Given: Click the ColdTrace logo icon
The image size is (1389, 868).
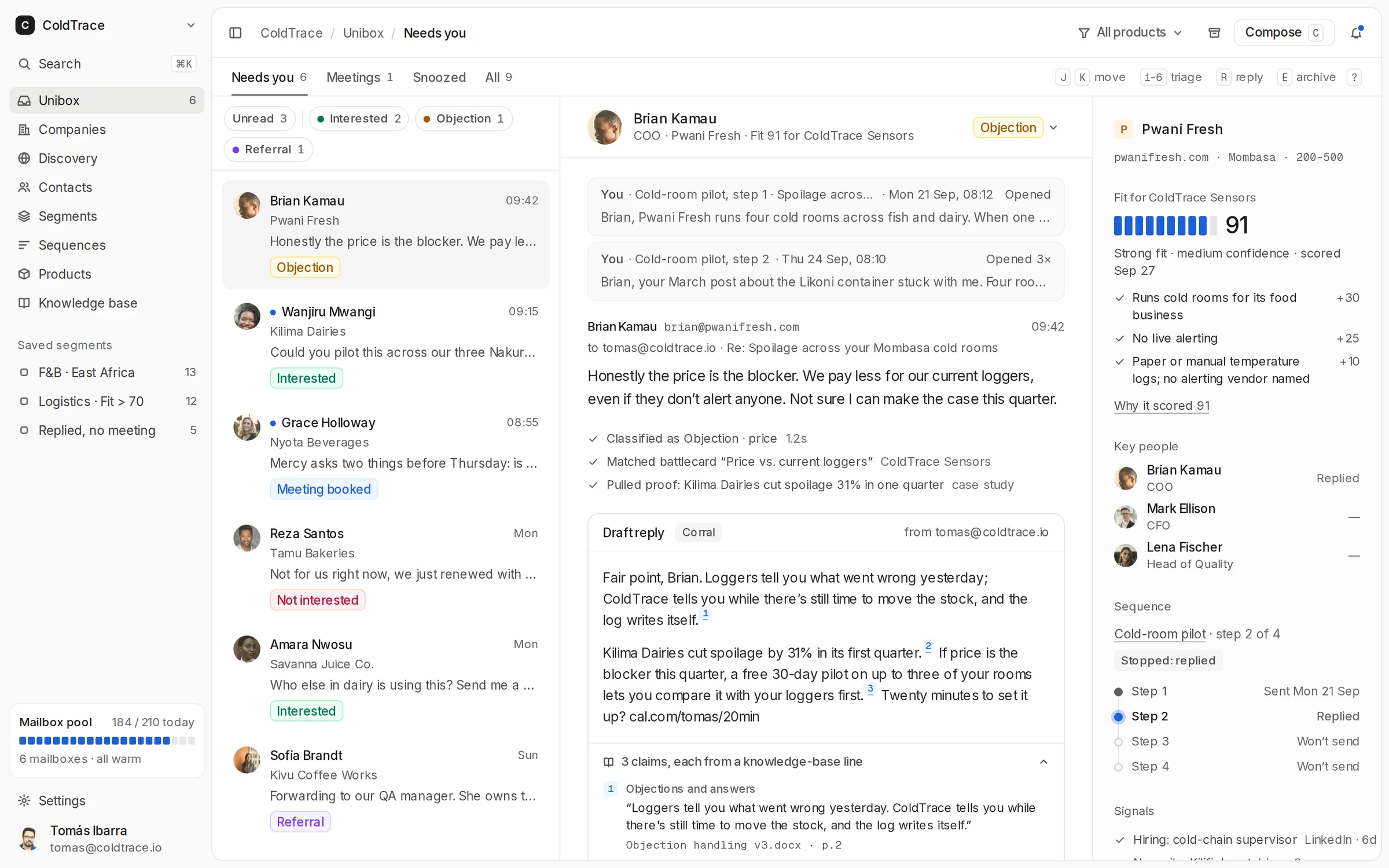Looking at the screenshot, I should (x=25, y=25).
